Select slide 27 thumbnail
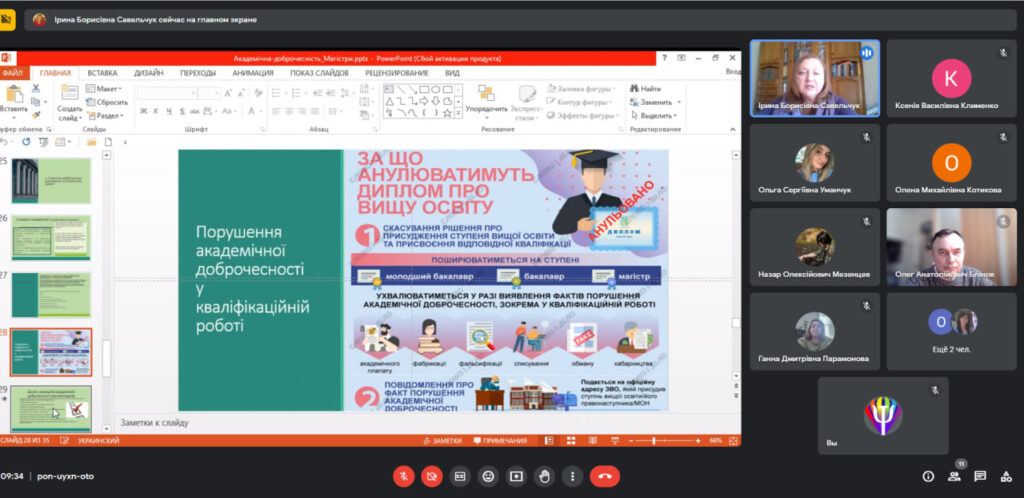 [51, 294]
